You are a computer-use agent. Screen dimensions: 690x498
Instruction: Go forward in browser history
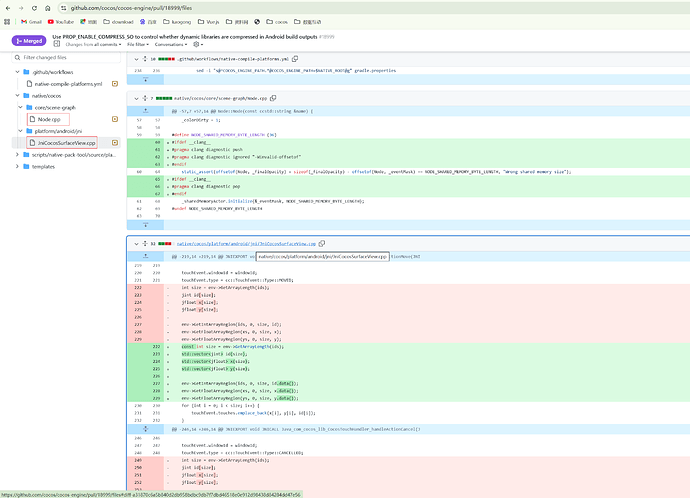(x=21, y=8)
